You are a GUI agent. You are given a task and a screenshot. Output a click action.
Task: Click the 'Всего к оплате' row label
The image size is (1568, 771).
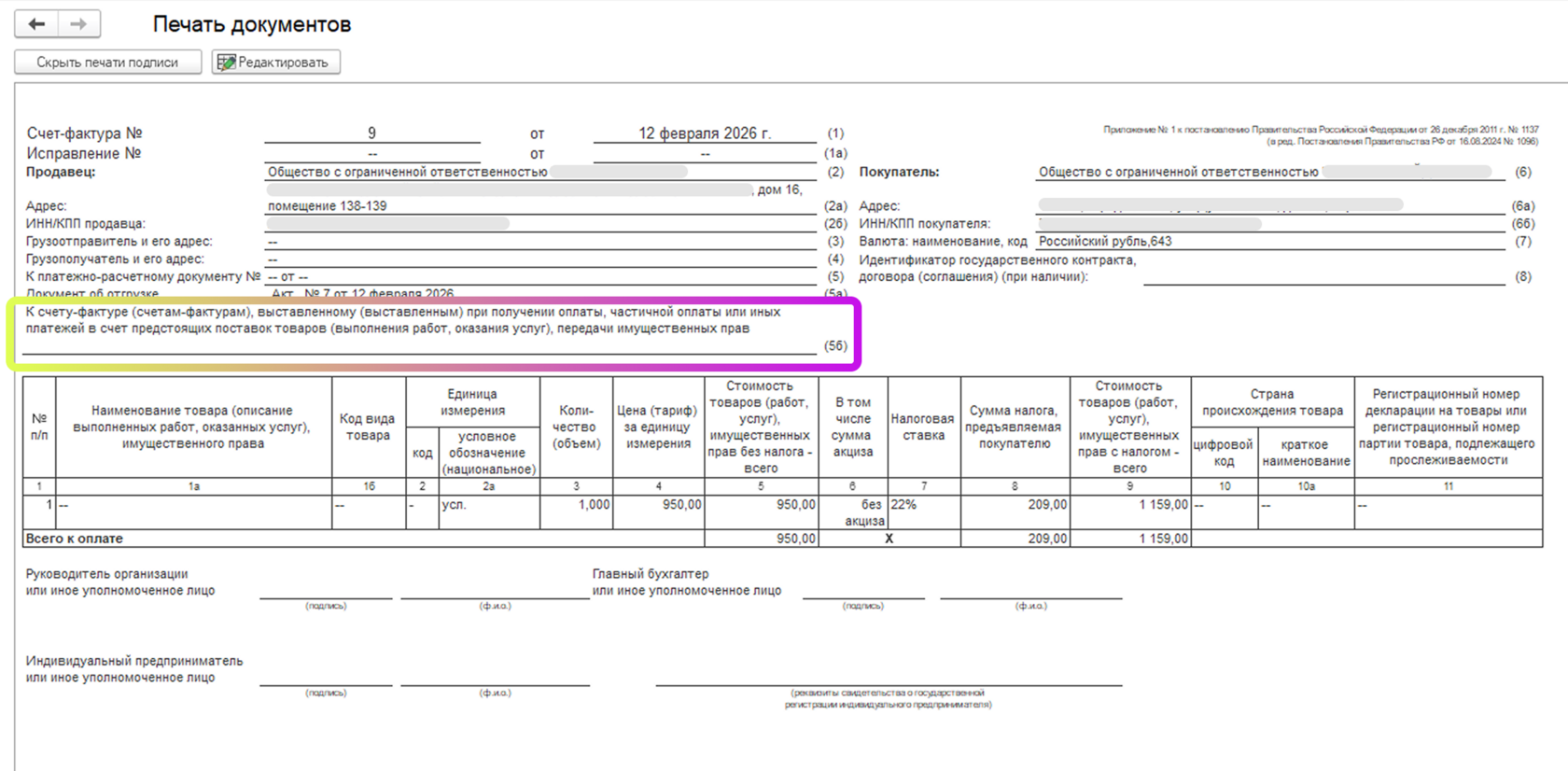pos(75,539)
